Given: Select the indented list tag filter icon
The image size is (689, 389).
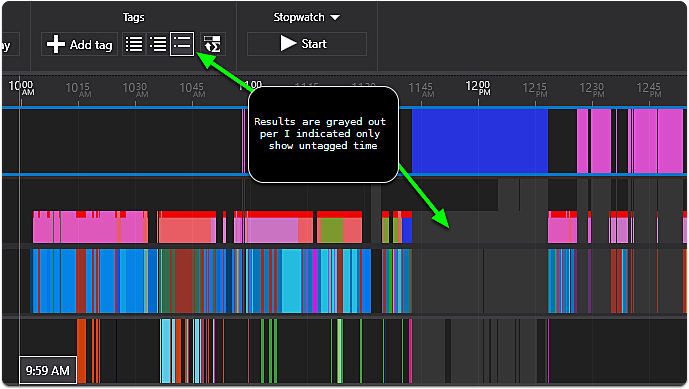Looking at the screenshot, I should pyautogui.click(x=158, y=44).
